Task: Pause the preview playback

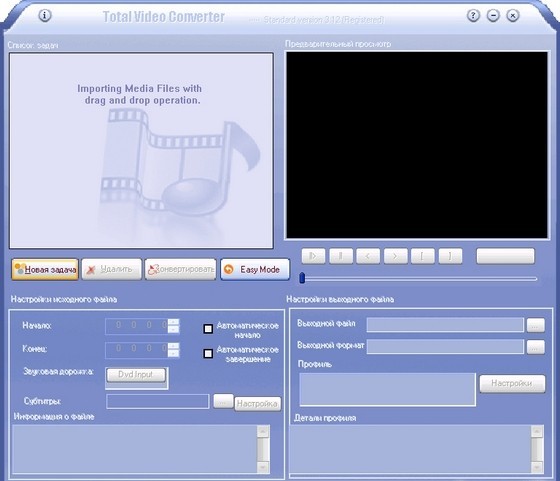Action: pyautogui.click(x=341, y=256)
